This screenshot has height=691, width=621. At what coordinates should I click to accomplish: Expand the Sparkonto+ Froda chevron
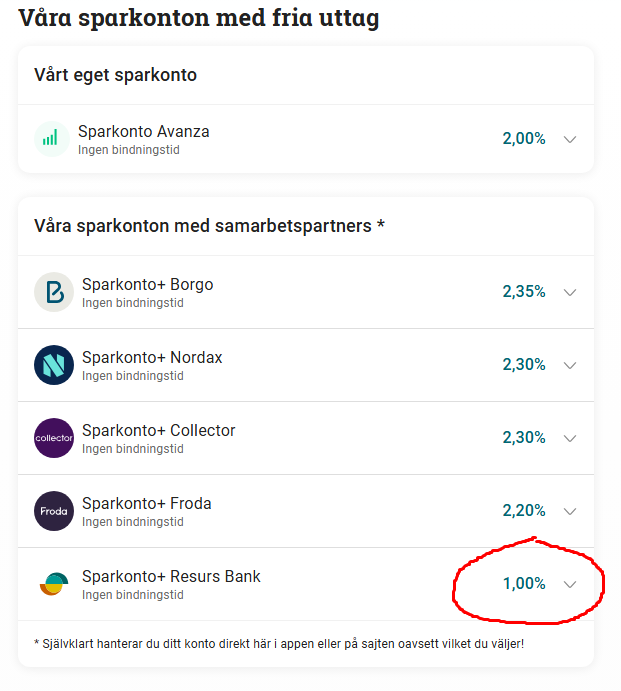tap(570, 511)
